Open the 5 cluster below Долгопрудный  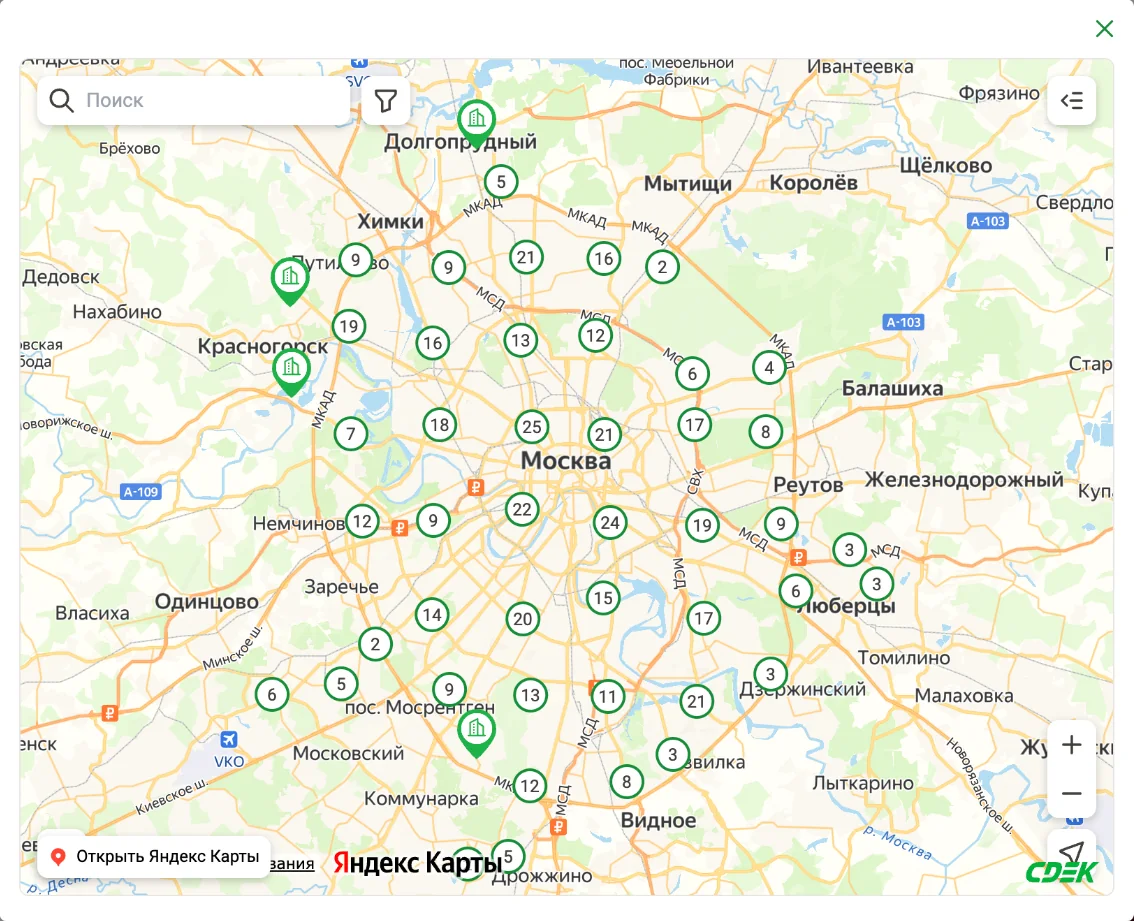pyautogui.click(x=501, y=182)
